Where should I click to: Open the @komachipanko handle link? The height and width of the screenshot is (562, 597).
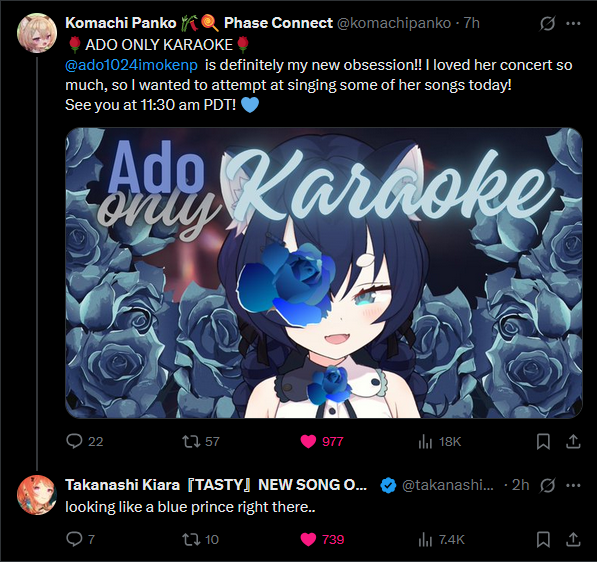[x=394, y=23]
